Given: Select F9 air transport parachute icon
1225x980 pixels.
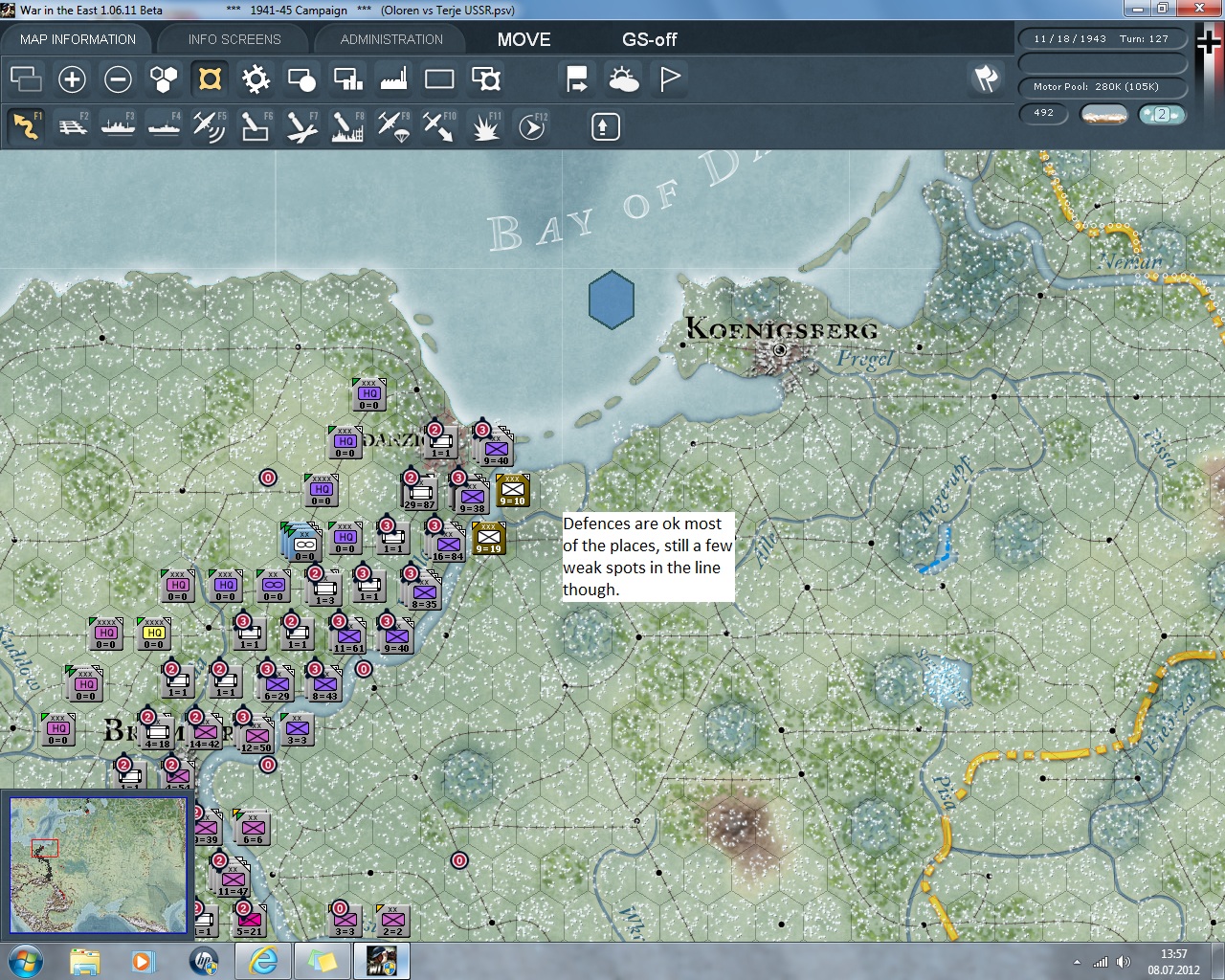Looking at the screenshot, I should point(393,125).
